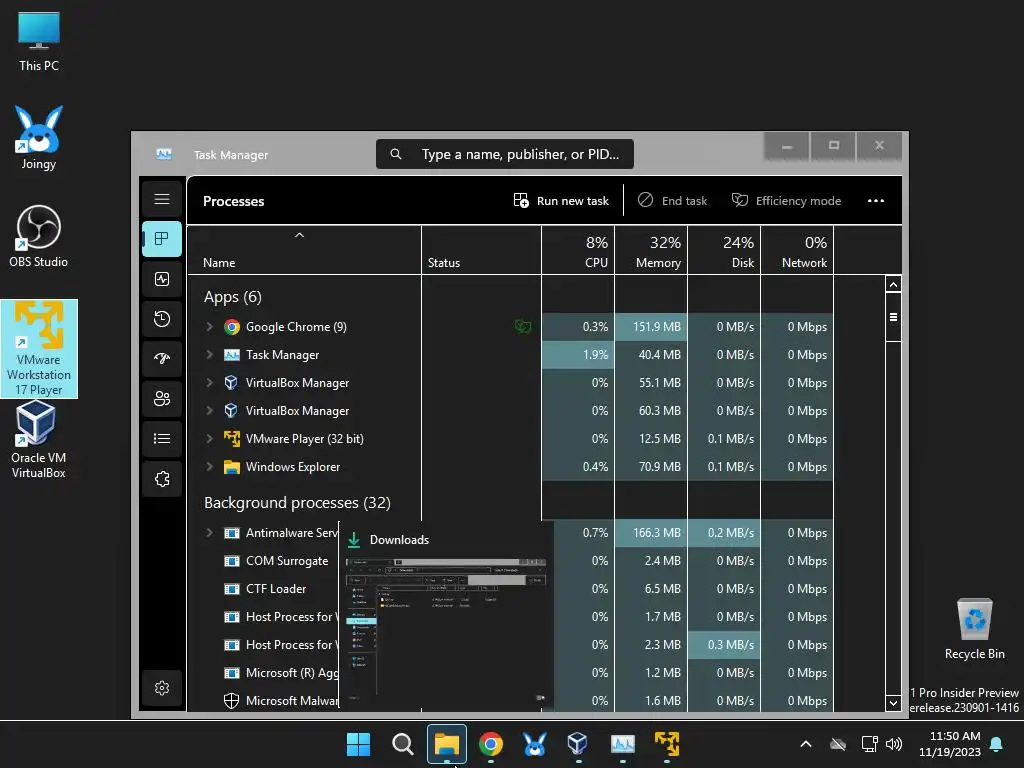The width and height of the screenshot is (1024, 768).
Task: Click the End task button
Action: pos(672,200)
